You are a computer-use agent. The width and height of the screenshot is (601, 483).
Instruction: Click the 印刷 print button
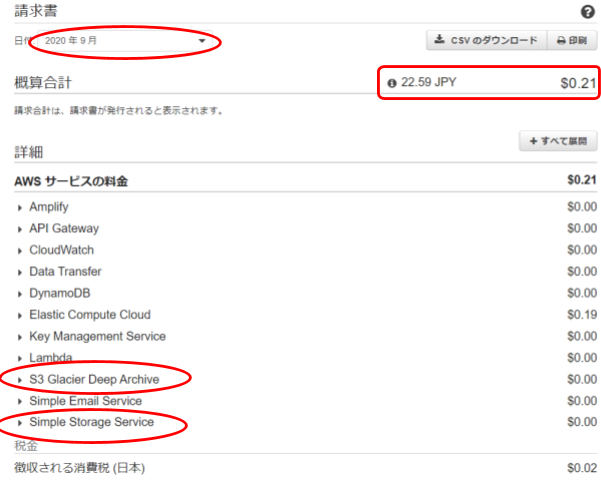[x=572, y=40]
